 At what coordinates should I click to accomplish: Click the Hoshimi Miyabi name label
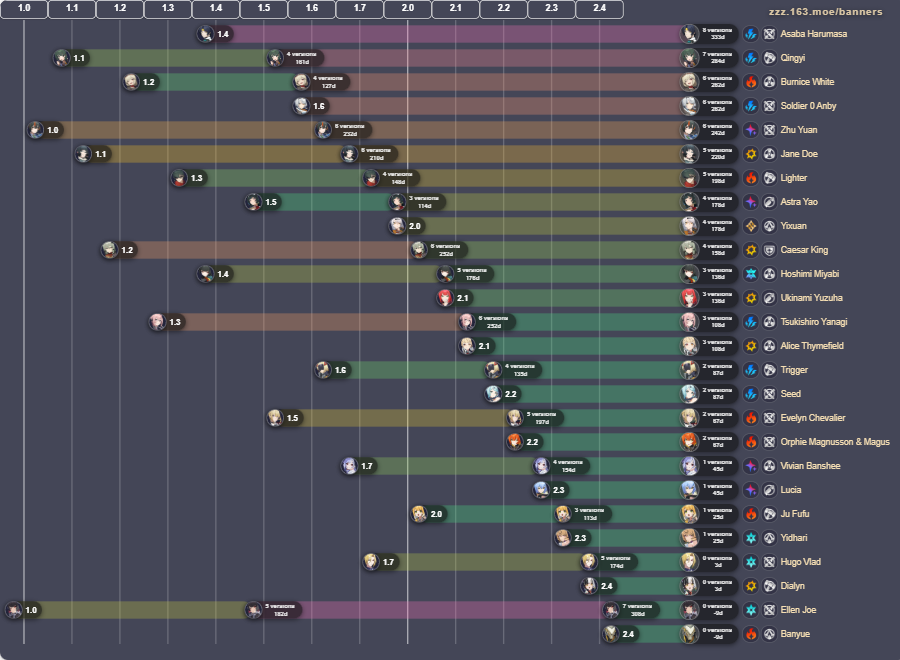809,274
